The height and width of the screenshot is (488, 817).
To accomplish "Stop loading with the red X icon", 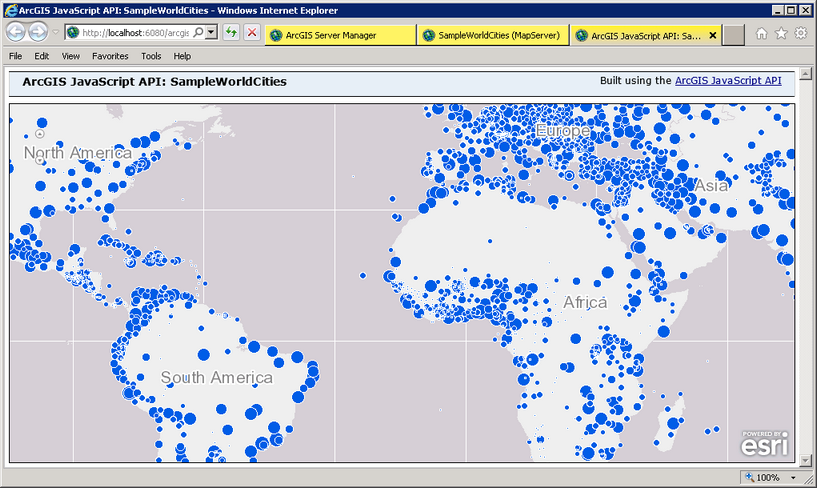I will 252,33.
